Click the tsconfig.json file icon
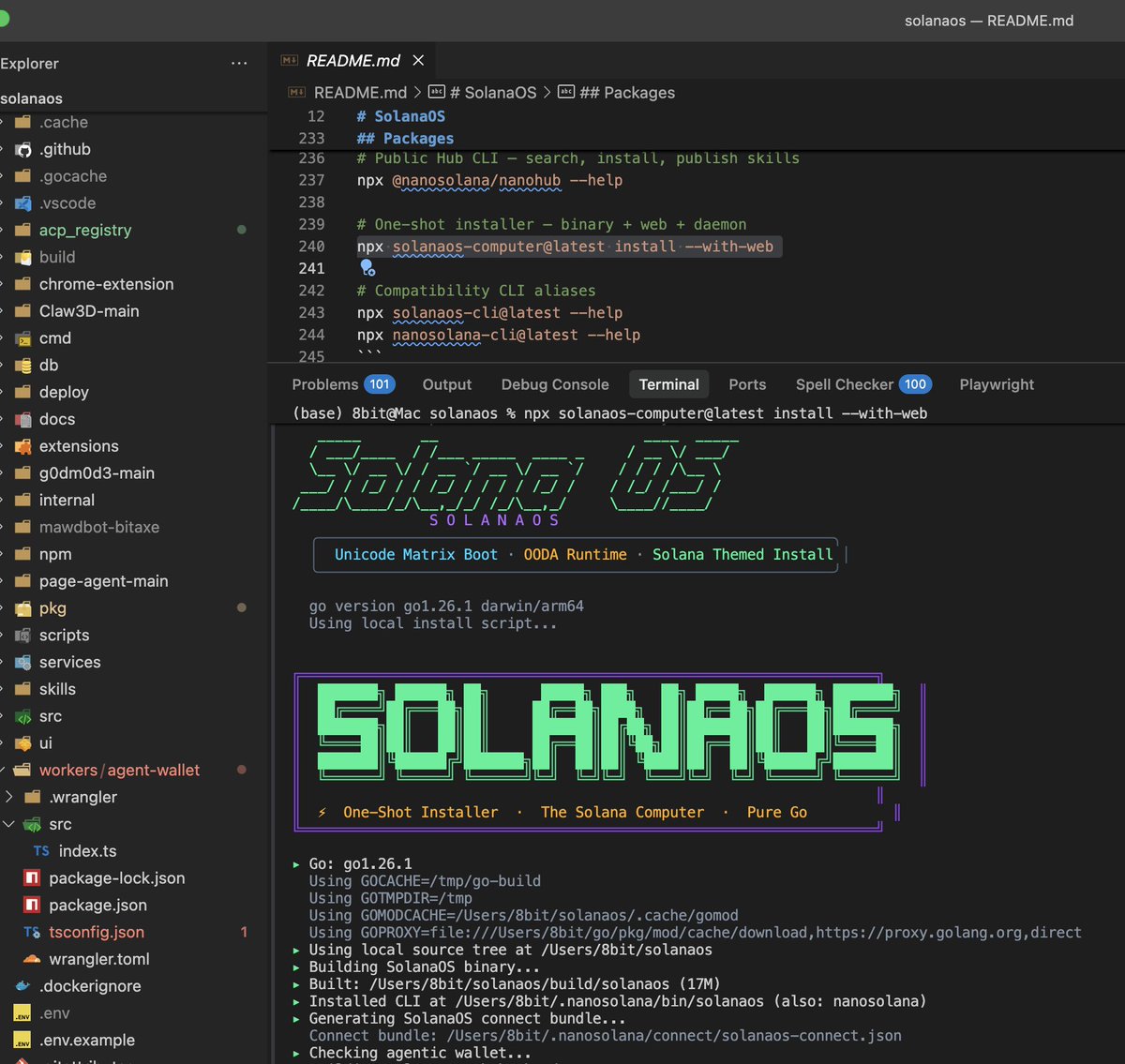Image resolution: width=1125 pixels, height=1064 pixels. (x=32, y=933)
